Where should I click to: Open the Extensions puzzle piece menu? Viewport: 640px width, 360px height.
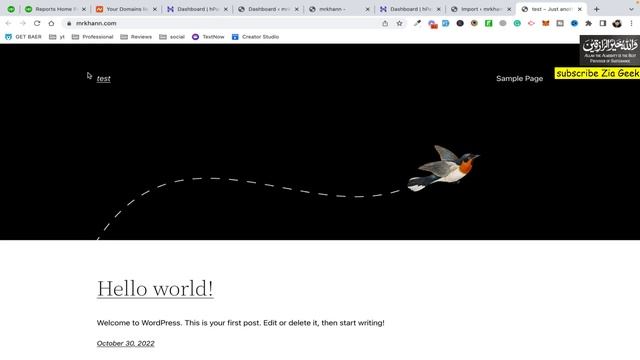[x=589, y=23]
